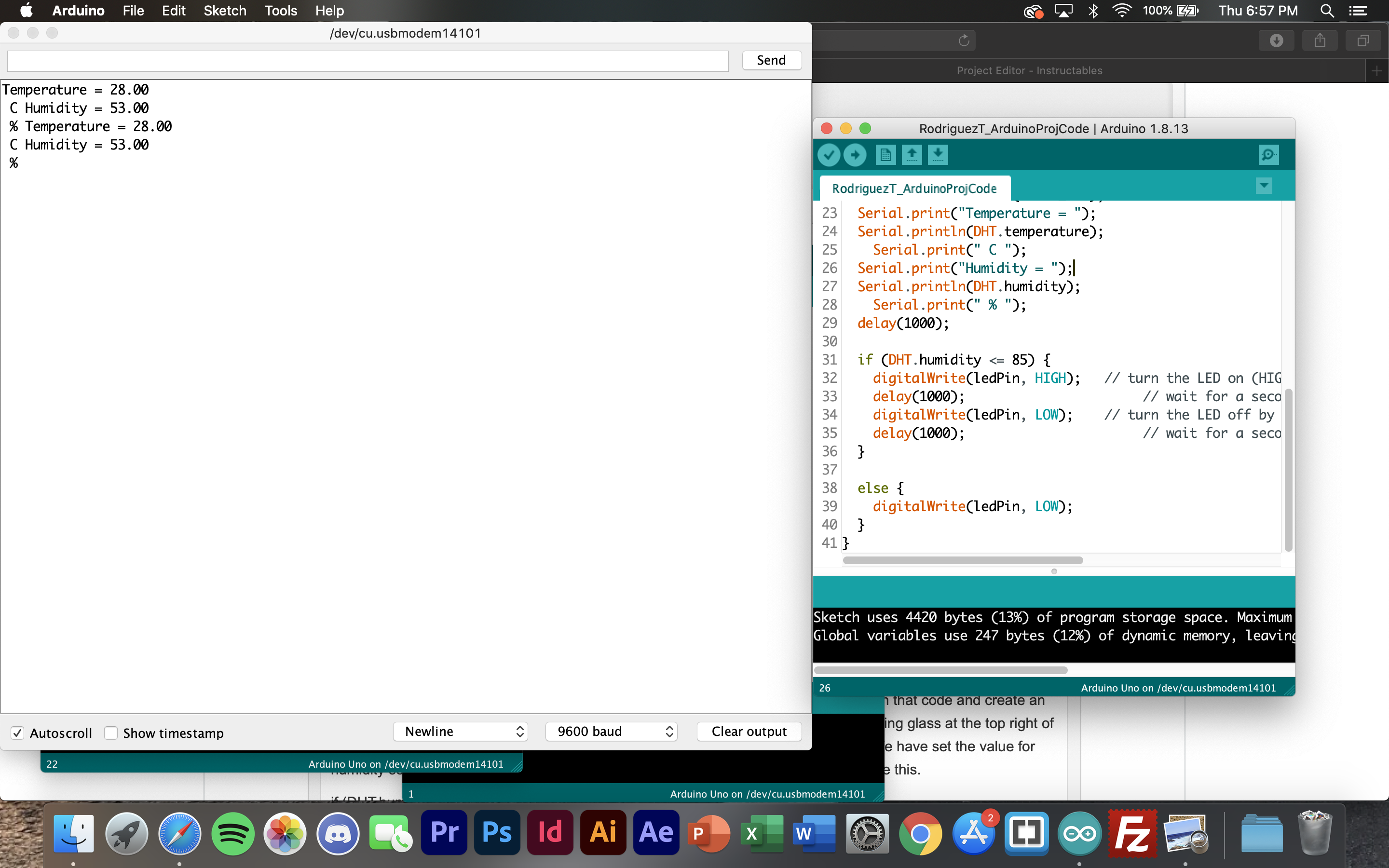This screenshot has width=1389, height=868.
Task: Disable the Autoscroll checkbox
Action: [18, 732]
